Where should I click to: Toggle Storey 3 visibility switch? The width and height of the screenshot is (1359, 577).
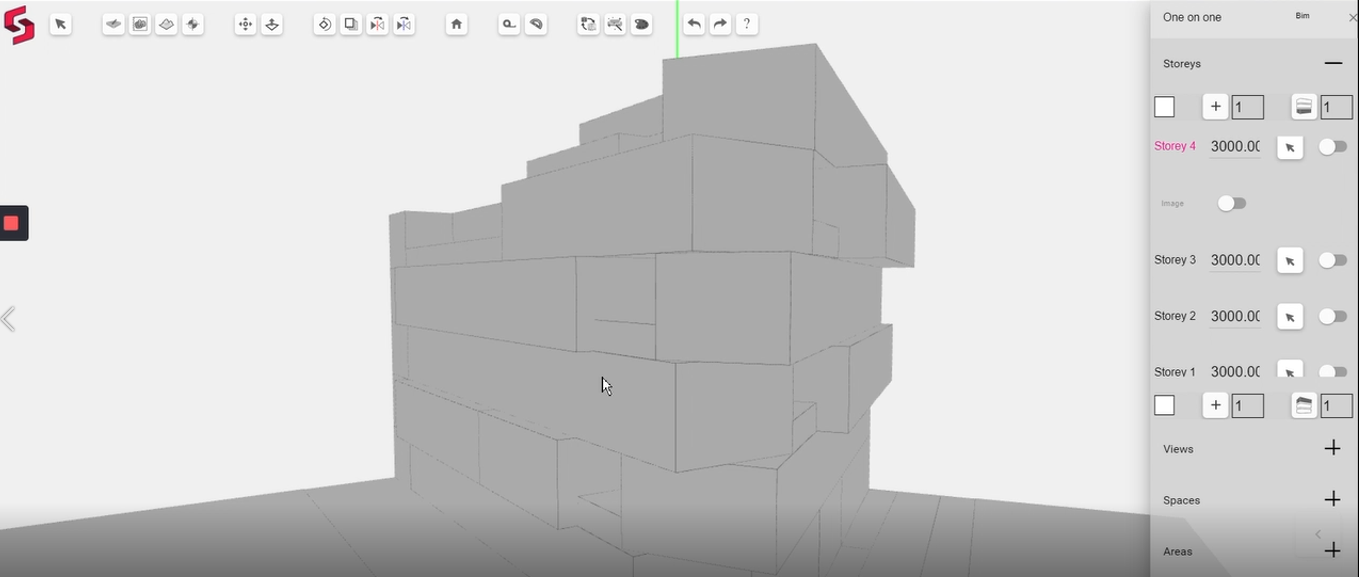click(x=1333, y=260)
